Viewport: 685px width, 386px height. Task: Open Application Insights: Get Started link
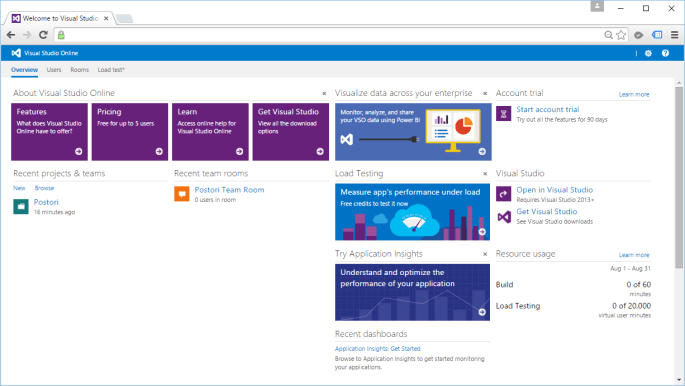377,348
